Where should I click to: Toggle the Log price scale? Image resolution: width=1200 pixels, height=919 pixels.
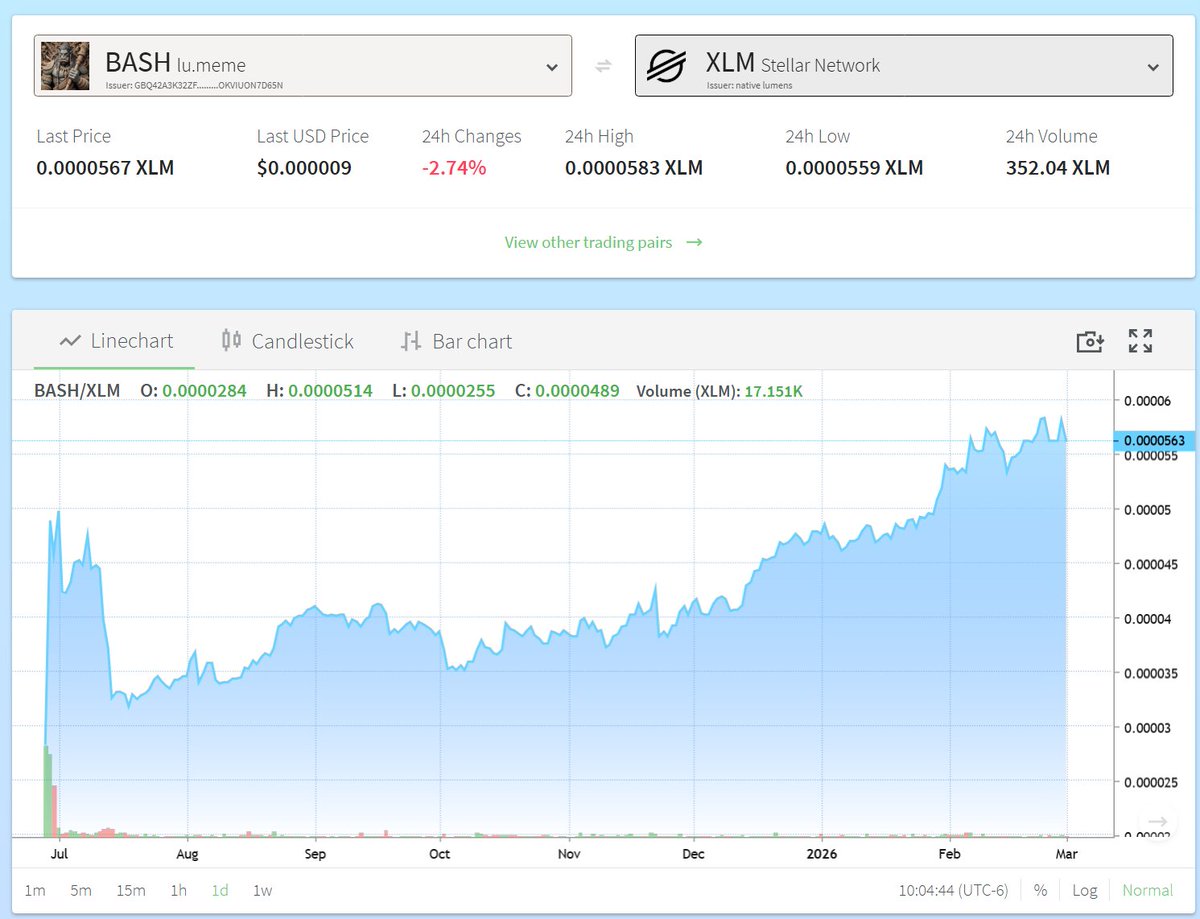(1084, 890)
